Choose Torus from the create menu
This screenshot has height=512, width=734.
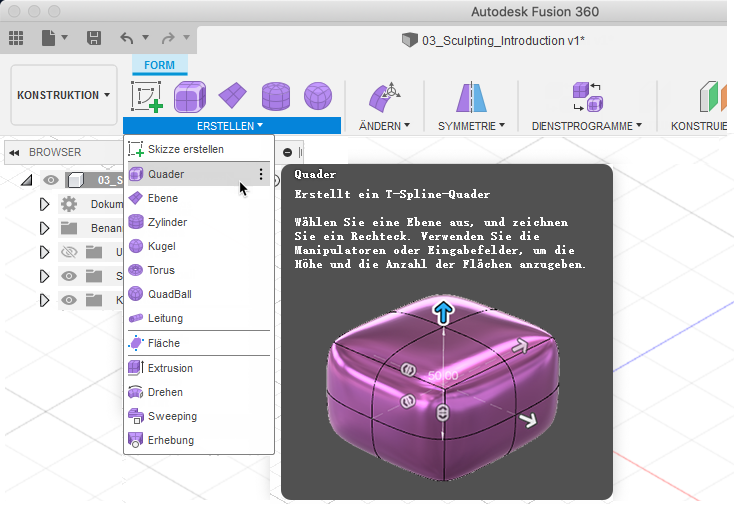(199, 270)
